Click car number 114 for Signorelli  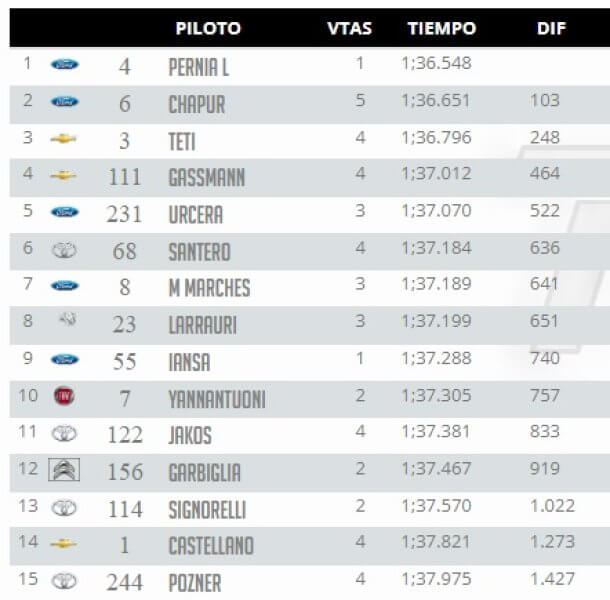(x=125, y=509)
